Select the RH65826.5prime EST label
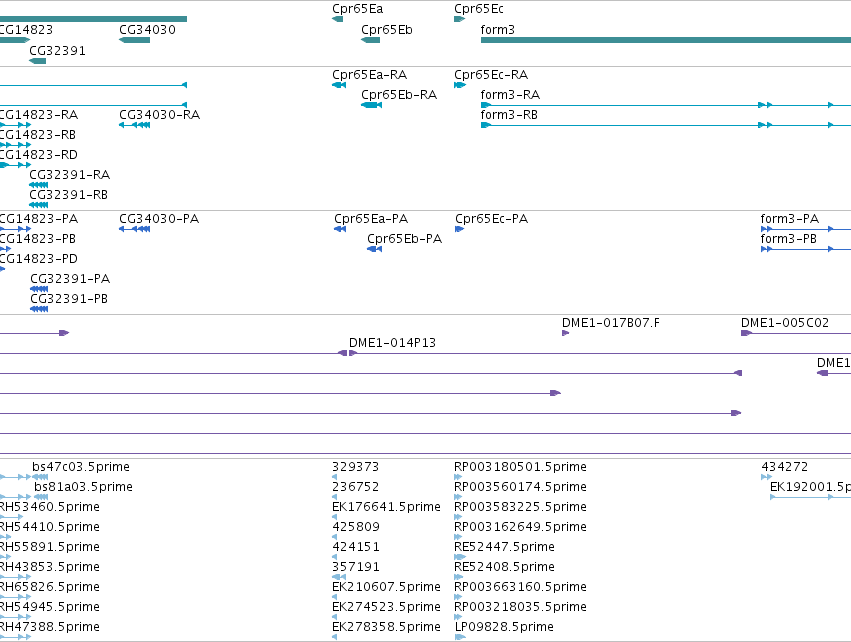This screenshot has height=642, width=851. tap(50, 587)
